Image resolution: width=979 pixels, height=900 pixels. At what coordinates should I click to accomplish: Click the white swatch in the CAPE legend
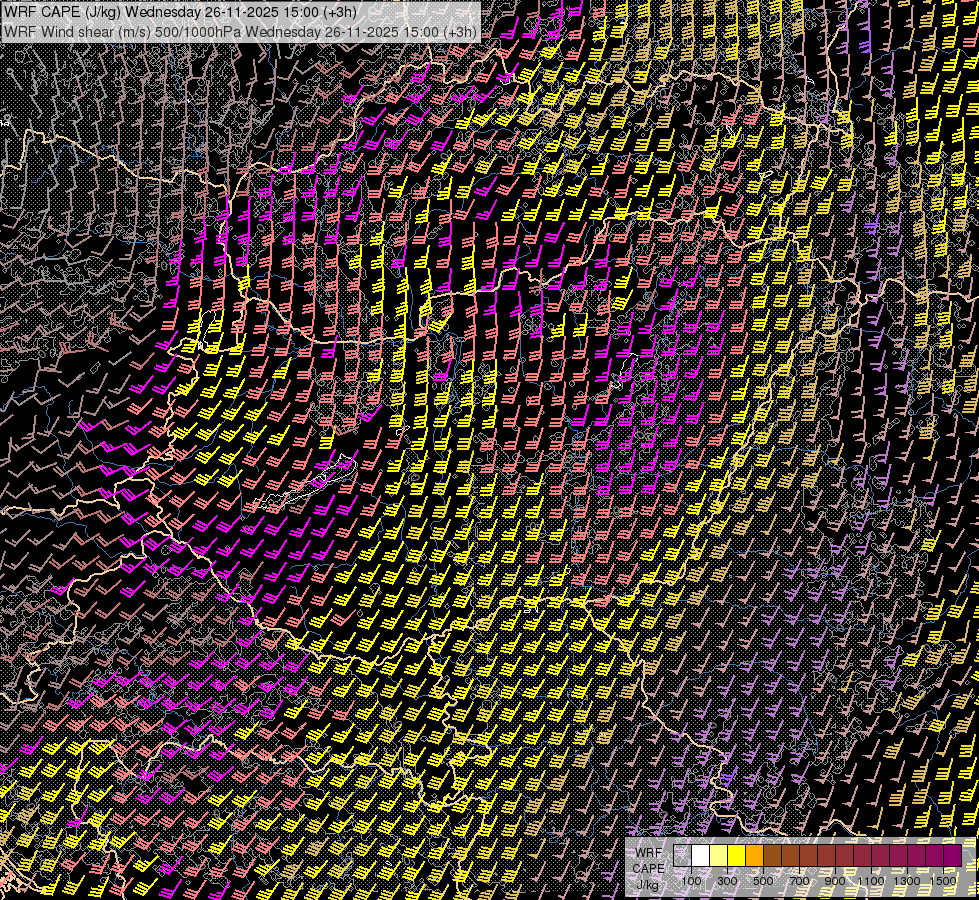click(701, 856)
